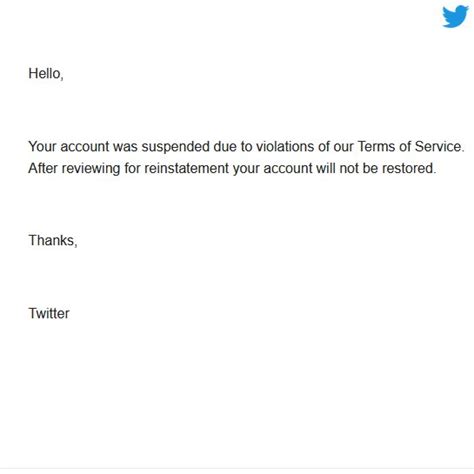The image size is (474, 474).
Task: Click the word "be" before restored
Action: 370,168
